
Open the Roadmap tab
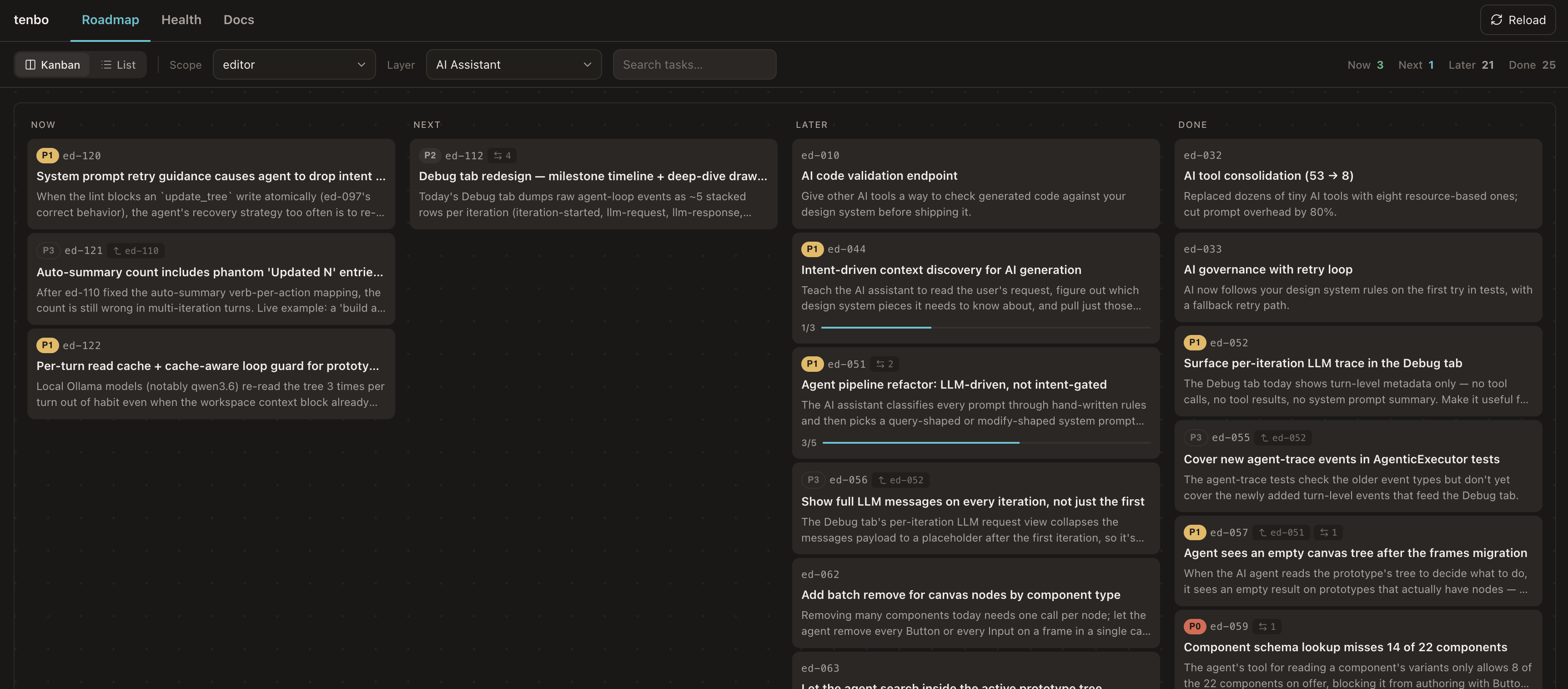click(x=110, y=20)
